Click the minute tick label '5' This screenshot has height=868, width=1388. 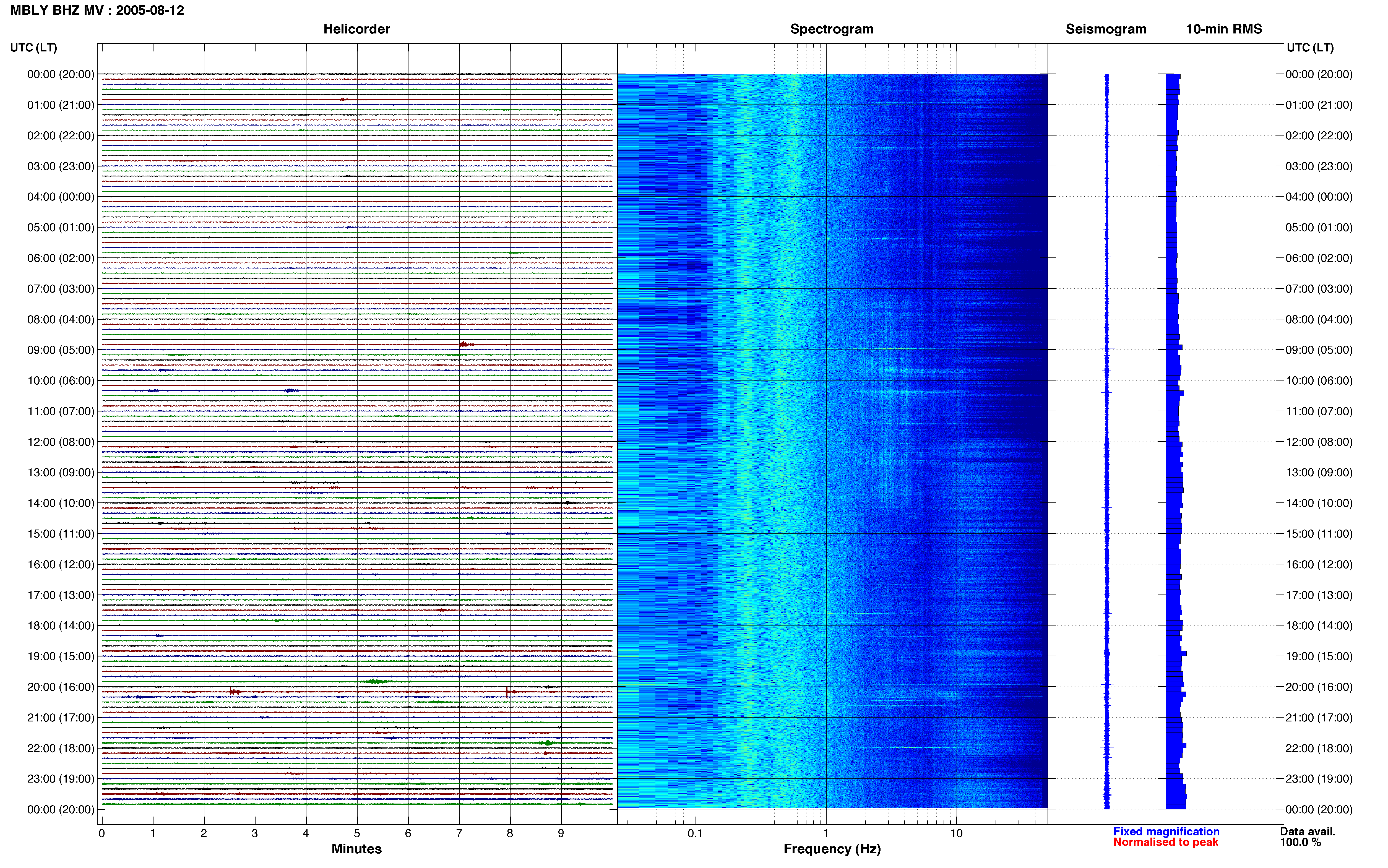(x=357, y=833)
